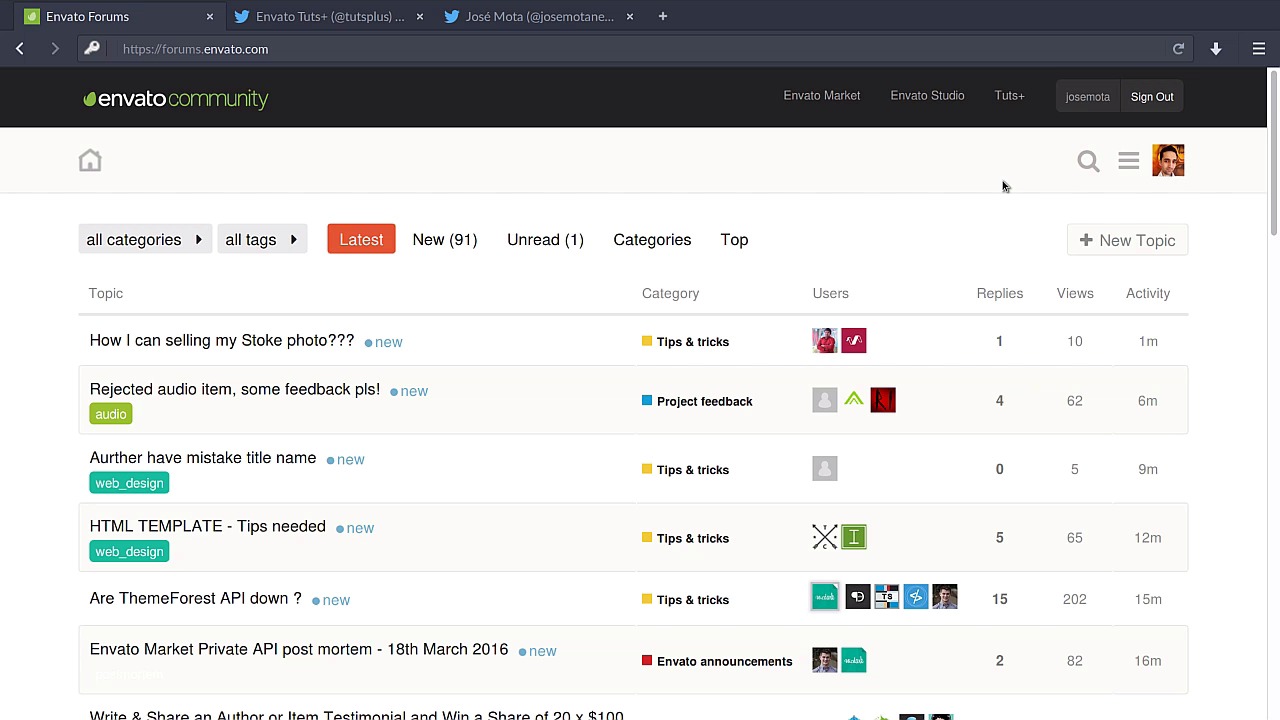Click web_design tag under HTML TEMPLATE topic
This screenshot has width=1280, height=720.
[x=129, y=552]
